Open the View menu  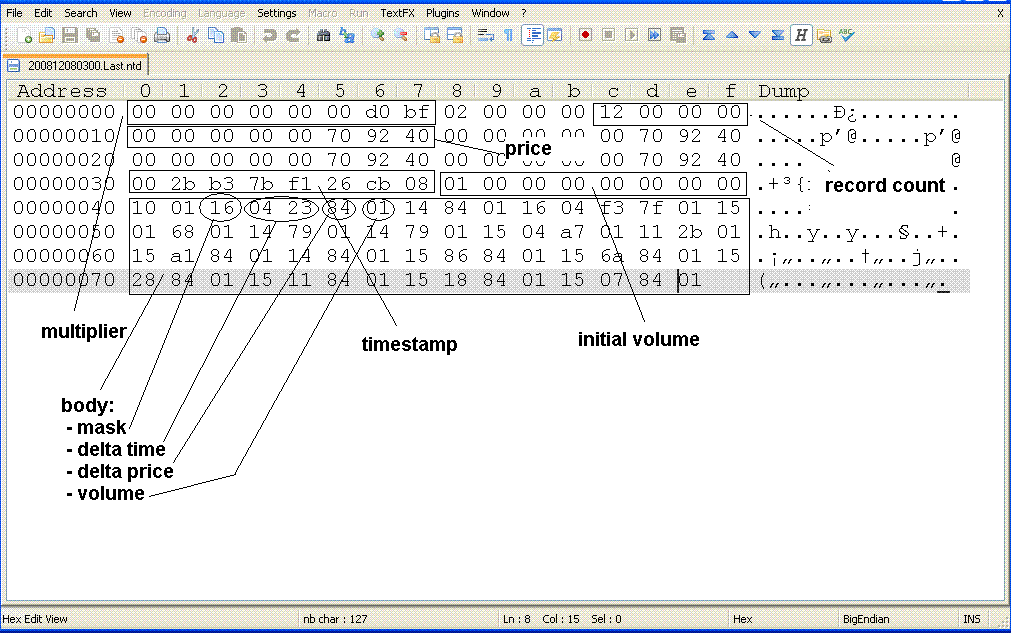tap(120, 13)
